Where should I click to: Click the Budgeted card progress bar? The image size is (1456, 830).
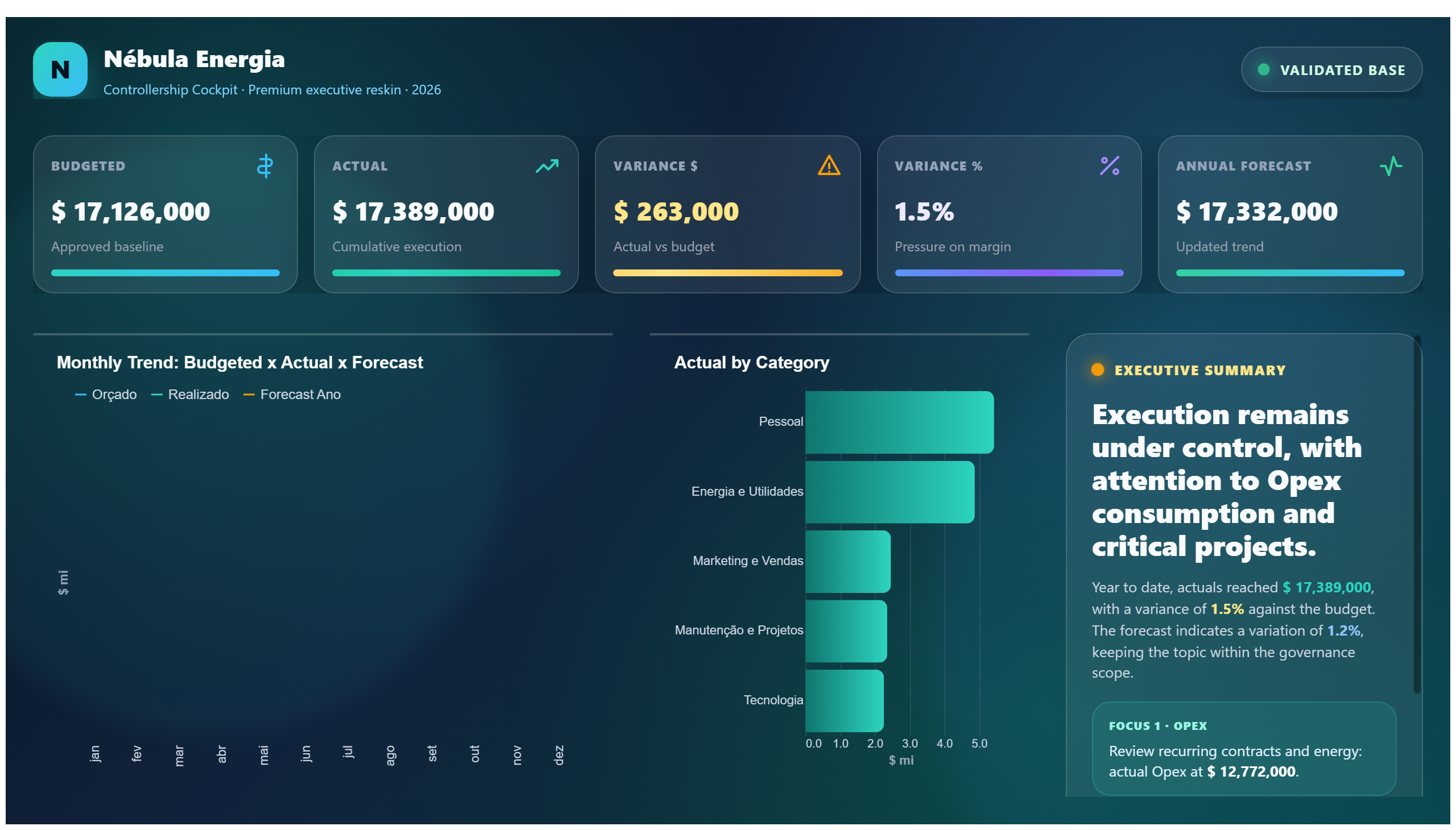(x=166, y=273)
